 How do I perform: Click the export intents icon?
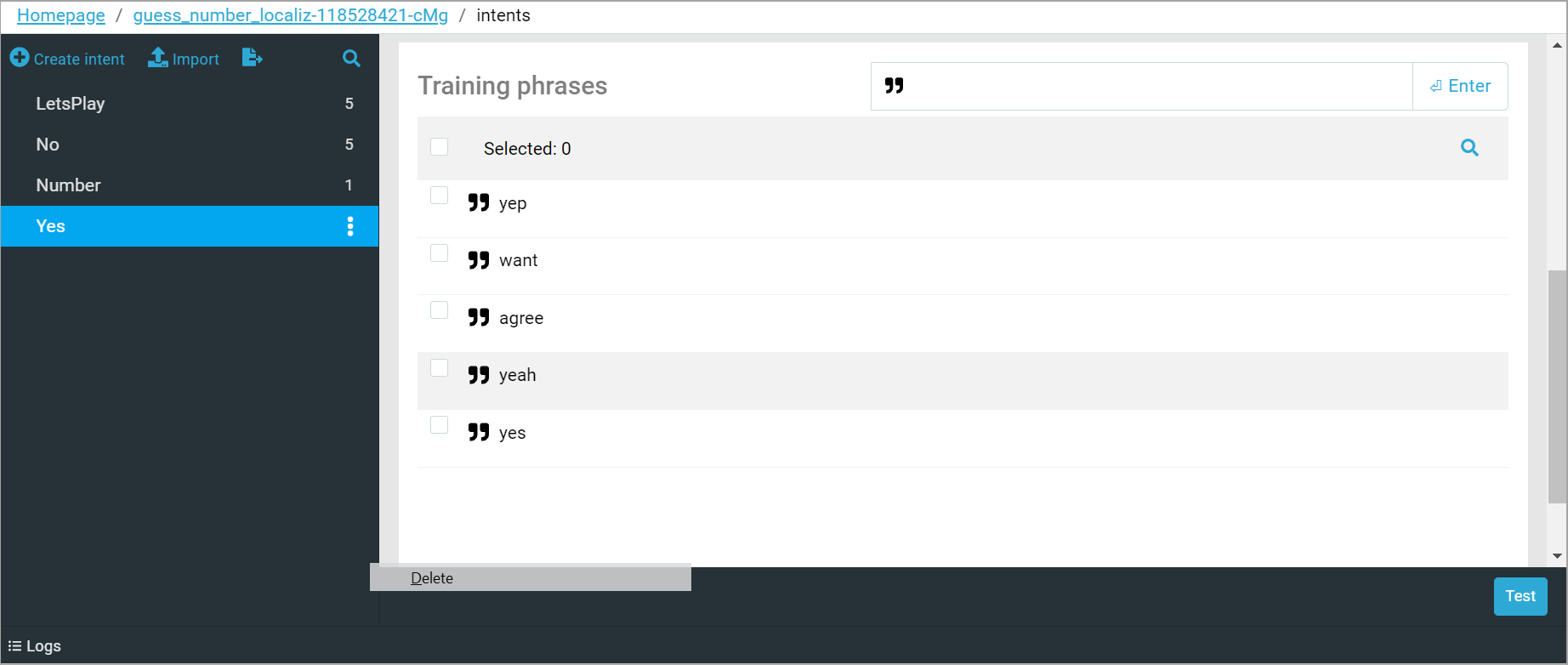pos(252,58)
